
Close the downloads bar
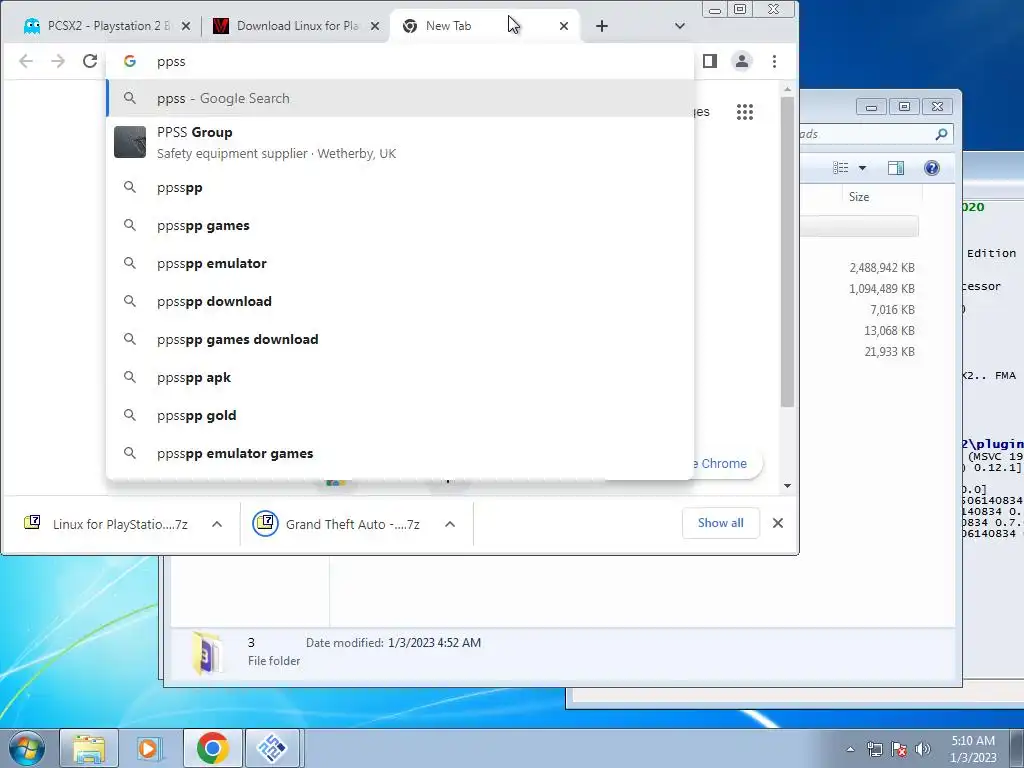pyautogui.click(x=778, y=523)
